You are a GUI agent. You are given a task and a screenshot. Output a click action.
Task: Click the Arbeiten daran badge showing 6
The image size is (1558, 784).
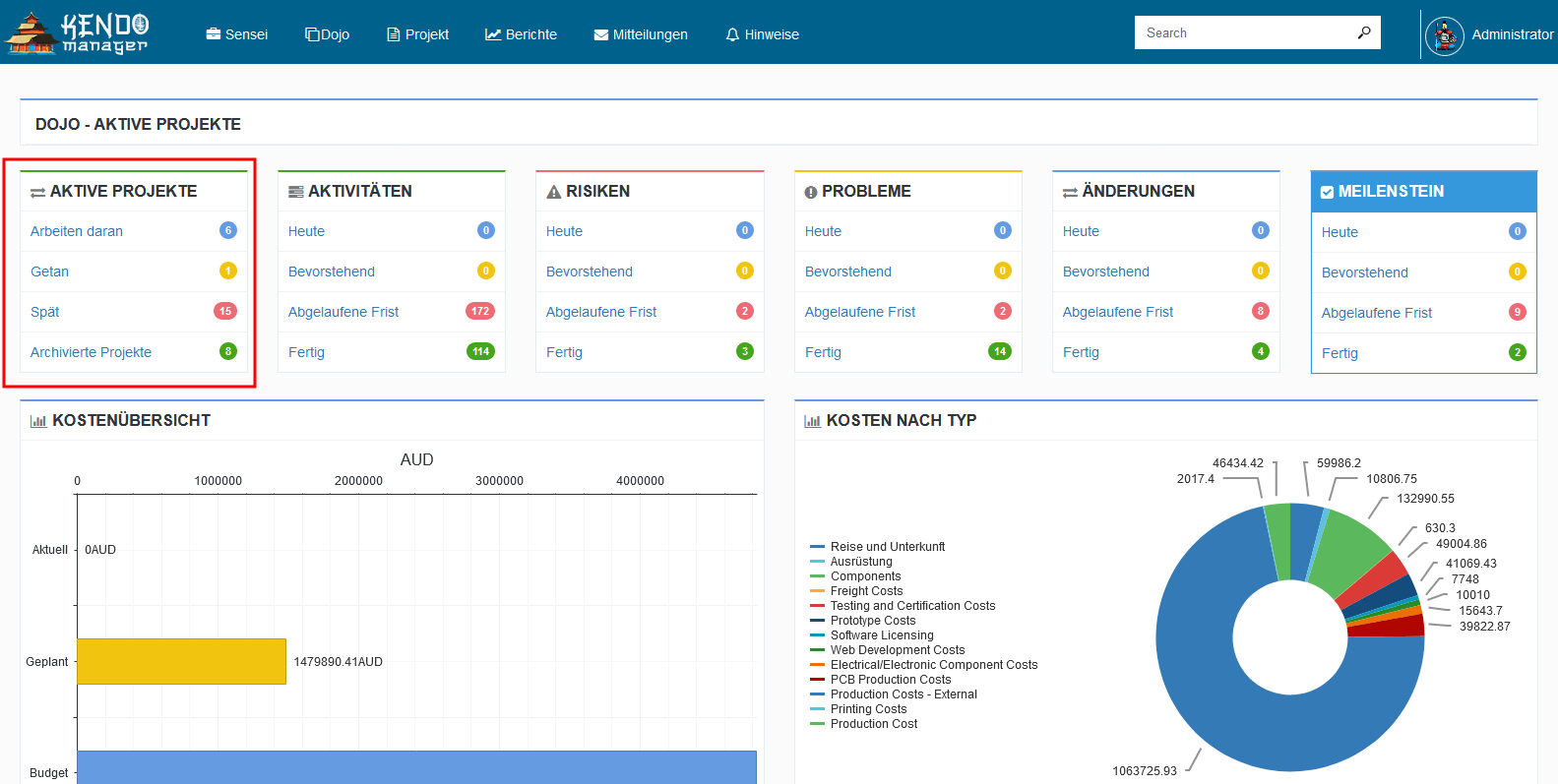228,230
